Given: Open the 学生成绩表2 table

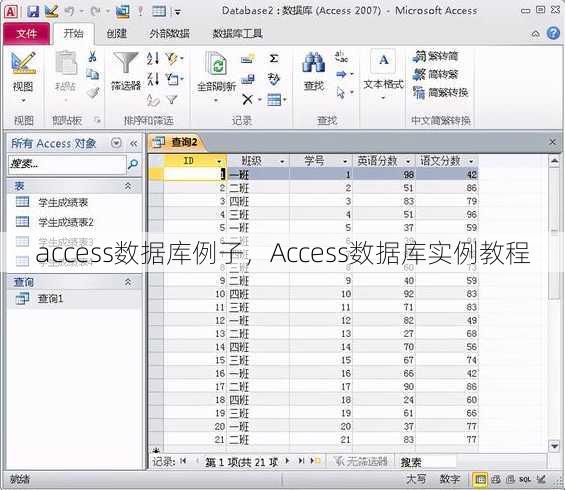Looking at the screenshot, I should [x=55, y=222].
